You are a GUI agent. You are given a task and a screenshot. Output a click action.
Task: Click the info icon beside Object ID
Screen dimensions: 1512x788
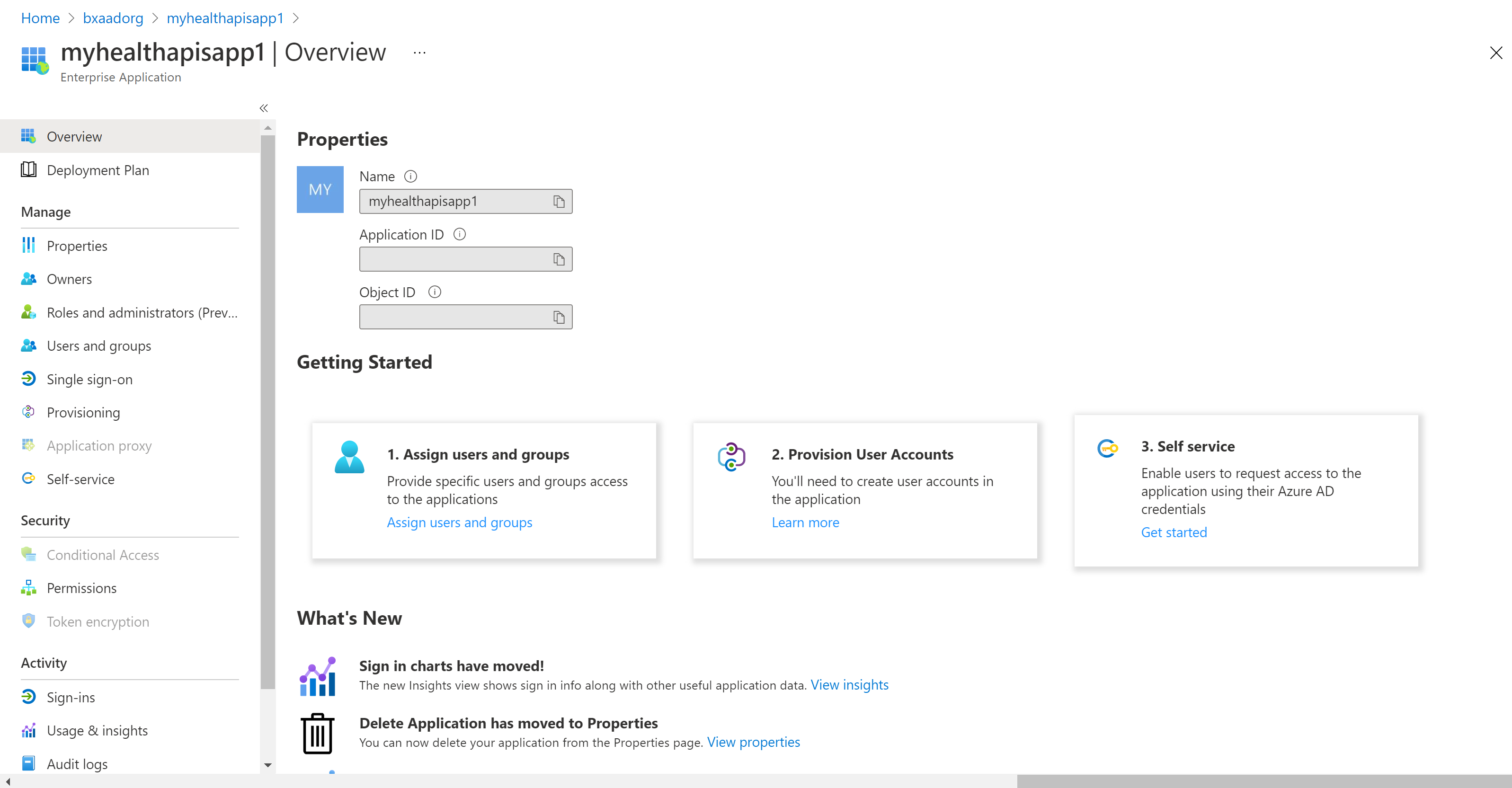point(435,292)
